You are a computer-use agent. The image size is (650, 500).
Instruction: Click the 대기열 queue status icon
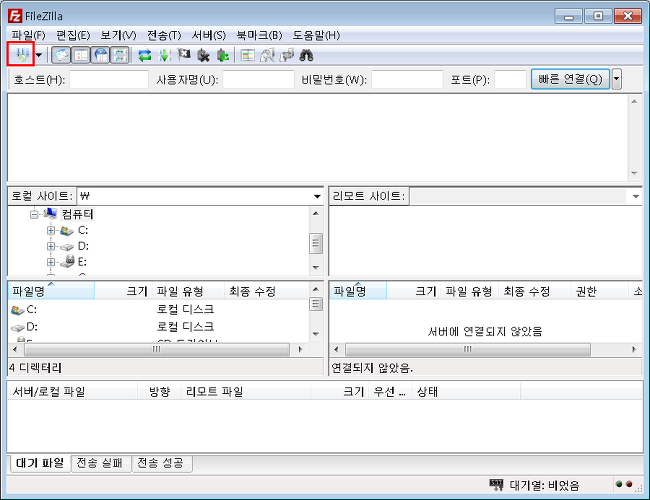pos(496,485)
